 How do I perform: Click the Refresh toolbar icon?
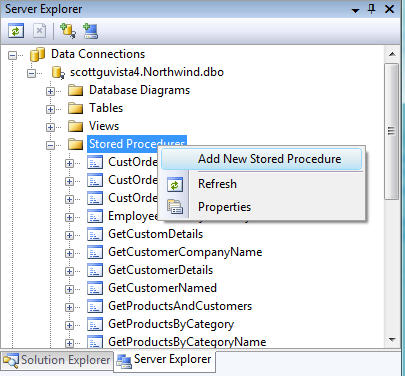[16, 31]
